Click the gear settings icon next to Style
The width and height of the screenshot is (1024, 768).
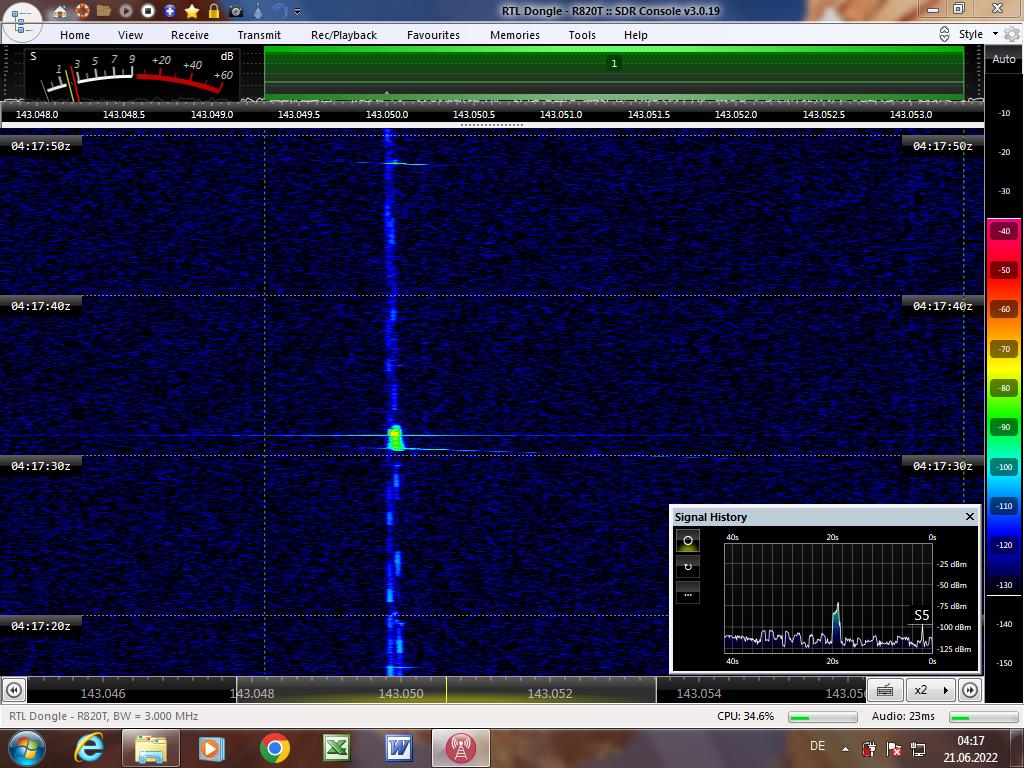[1012, 34]
